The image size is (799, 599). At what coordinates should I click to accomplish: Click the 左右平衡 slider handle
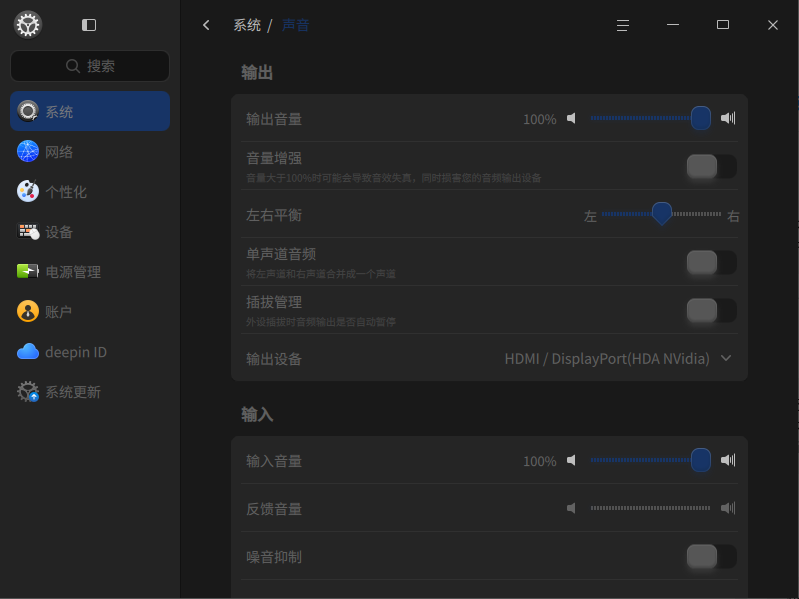[662, 213]
